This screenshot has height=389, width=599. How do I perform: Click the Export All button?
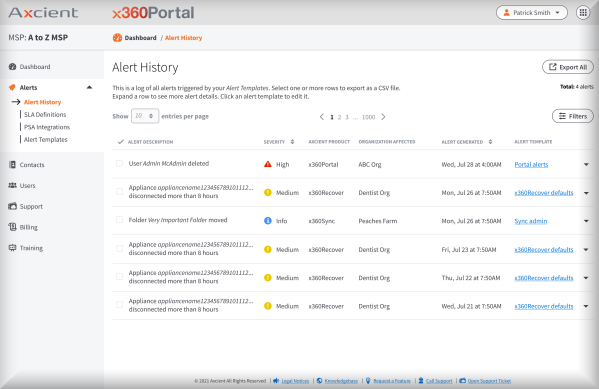point(568,67)
